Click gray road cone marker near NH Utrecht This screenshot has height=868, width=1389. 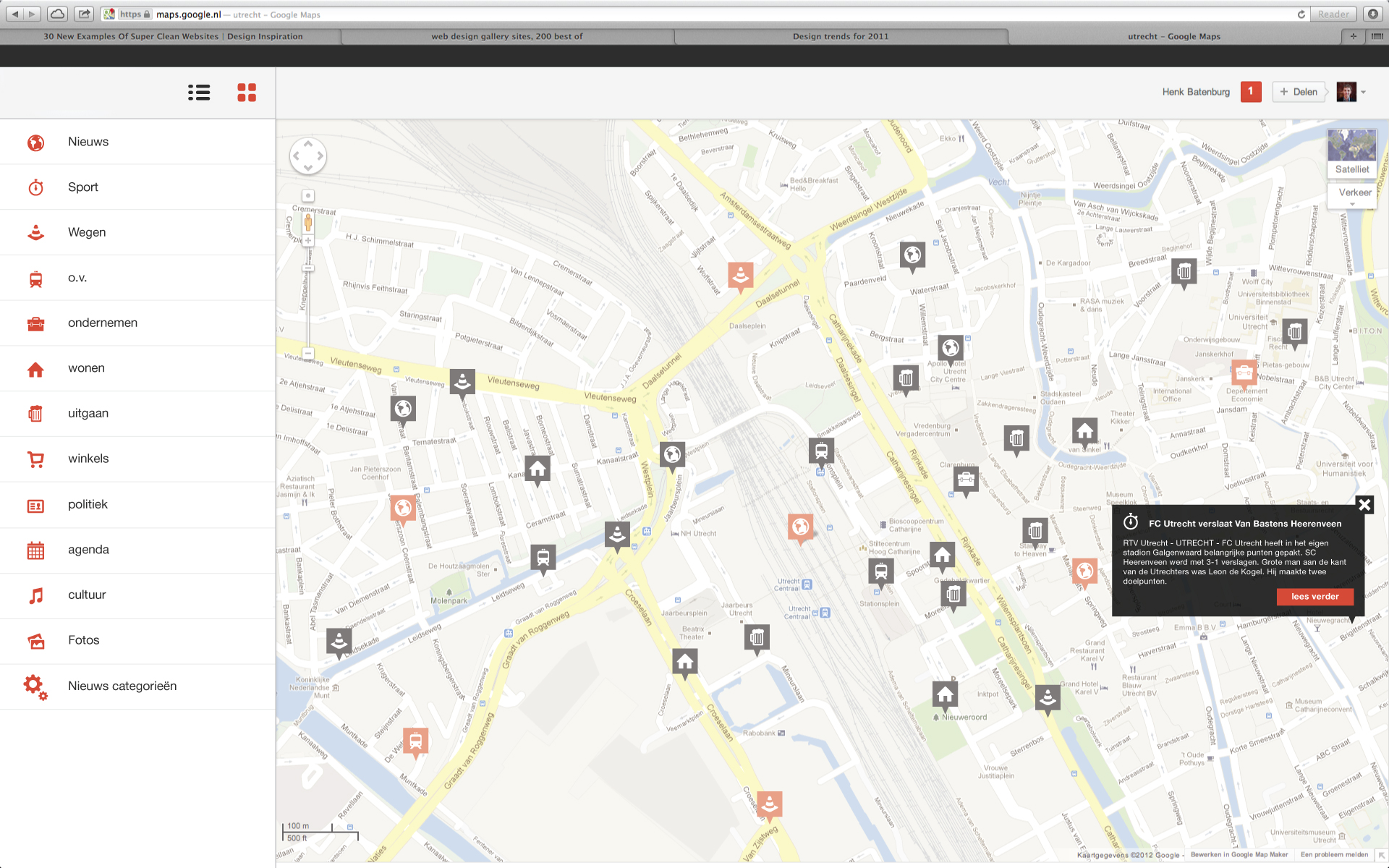617,537
